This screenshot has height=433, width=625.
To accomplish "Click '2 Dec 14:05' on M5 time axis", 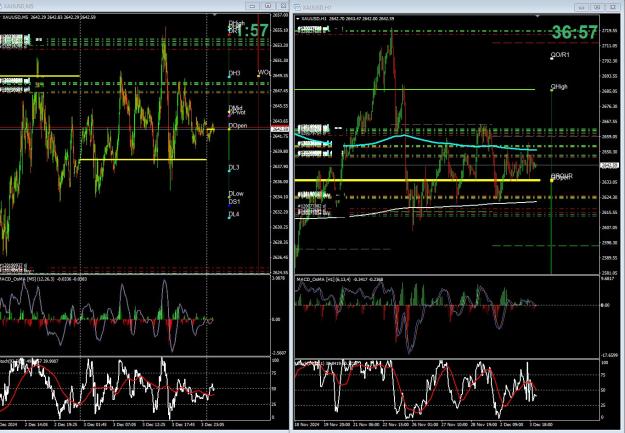I will 36,425.
